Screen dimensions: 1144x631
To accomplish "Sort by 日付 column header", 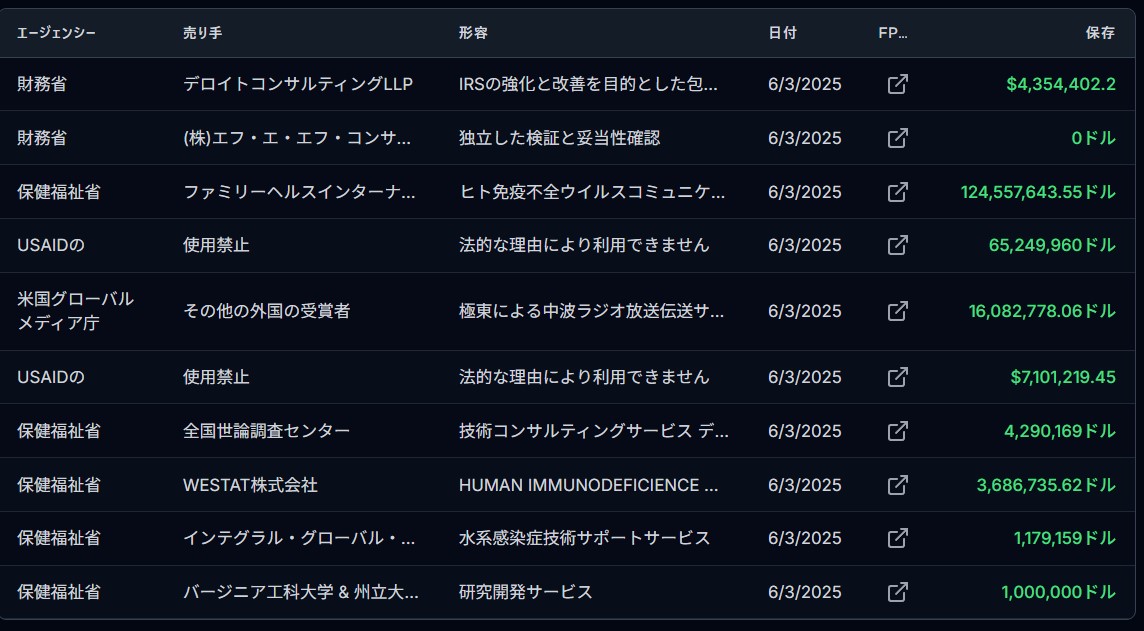I will point(782,33).
